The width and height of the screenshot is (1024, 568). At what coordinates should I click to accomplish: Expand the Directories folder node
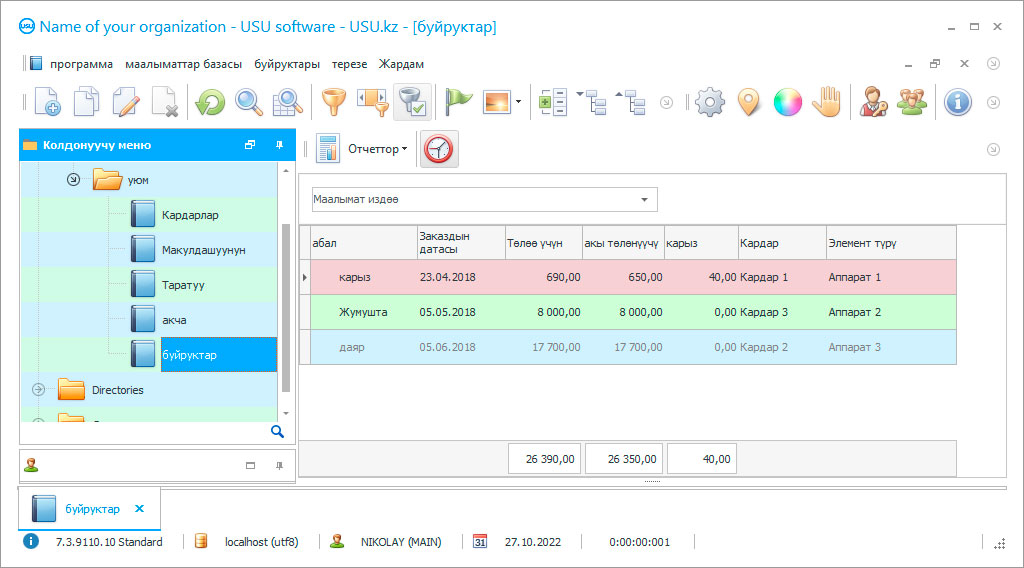coord(39,390)
